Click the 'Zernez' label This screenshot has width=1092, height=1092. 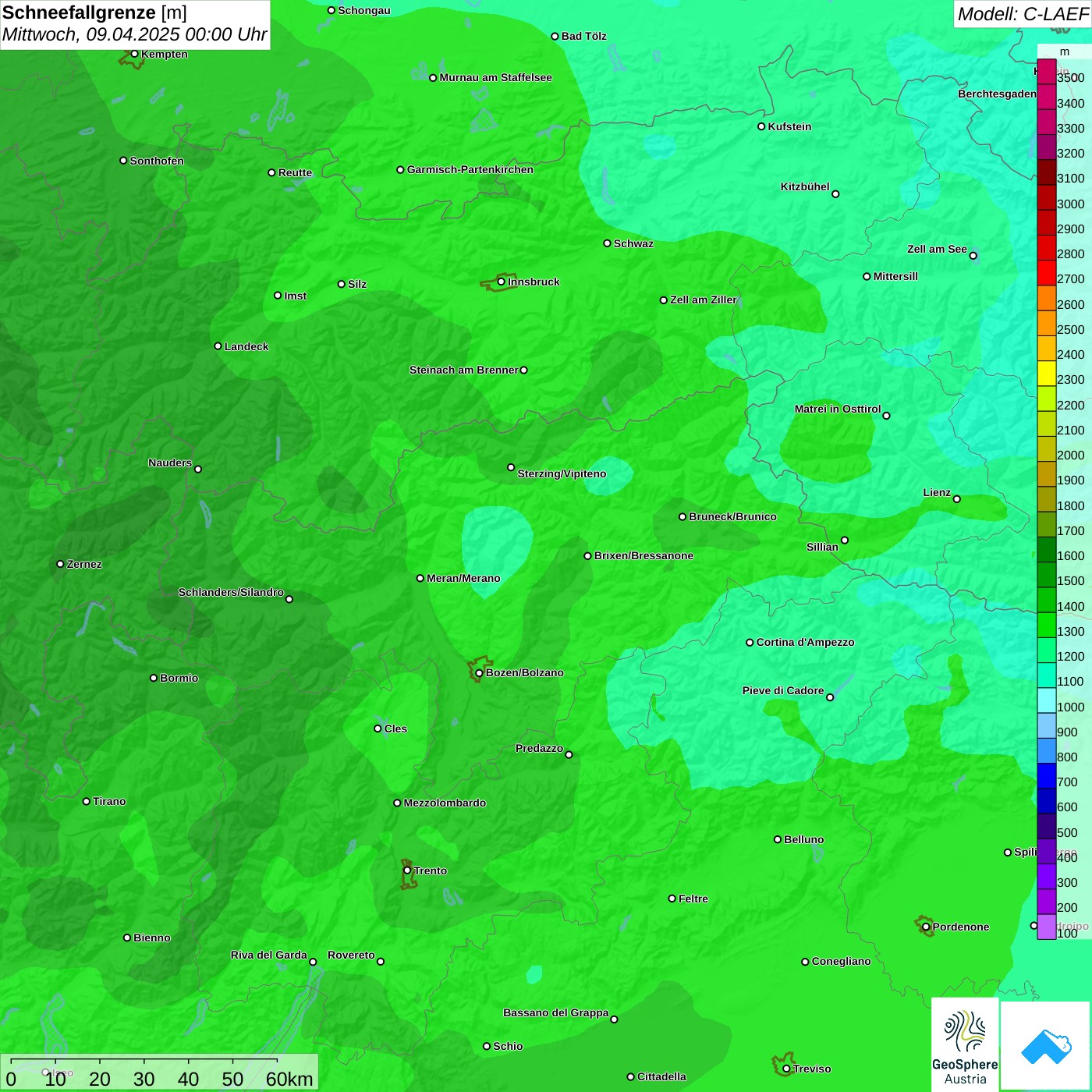point(84,564)
